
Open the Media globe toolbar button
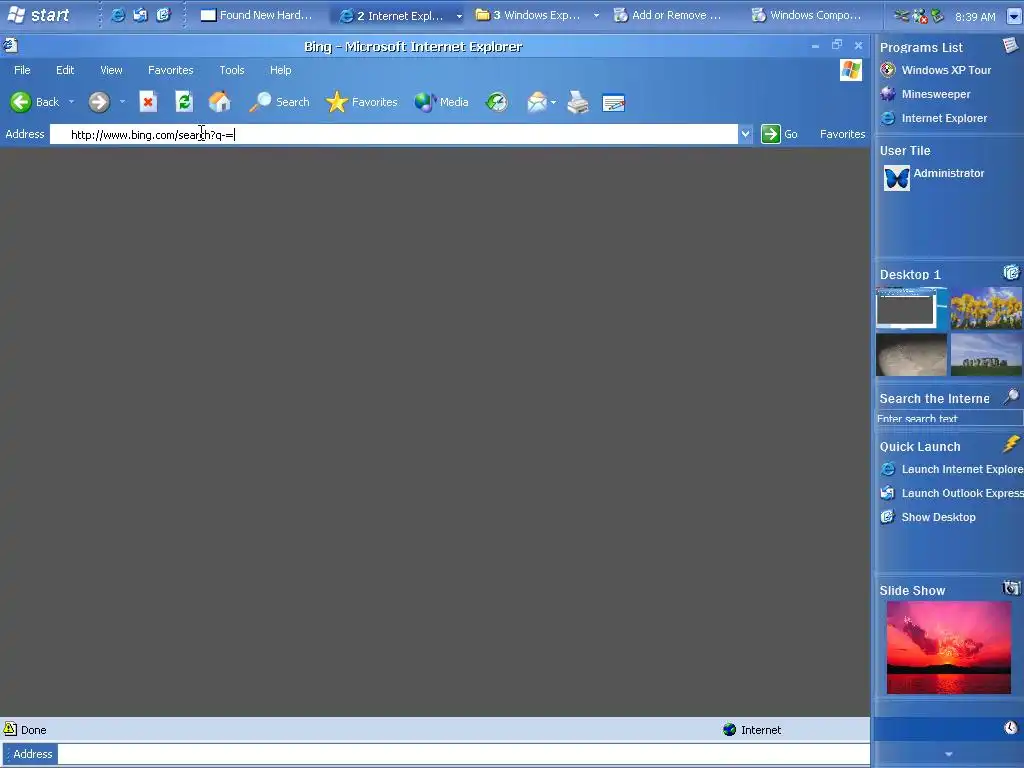click(x=441, y=102)
